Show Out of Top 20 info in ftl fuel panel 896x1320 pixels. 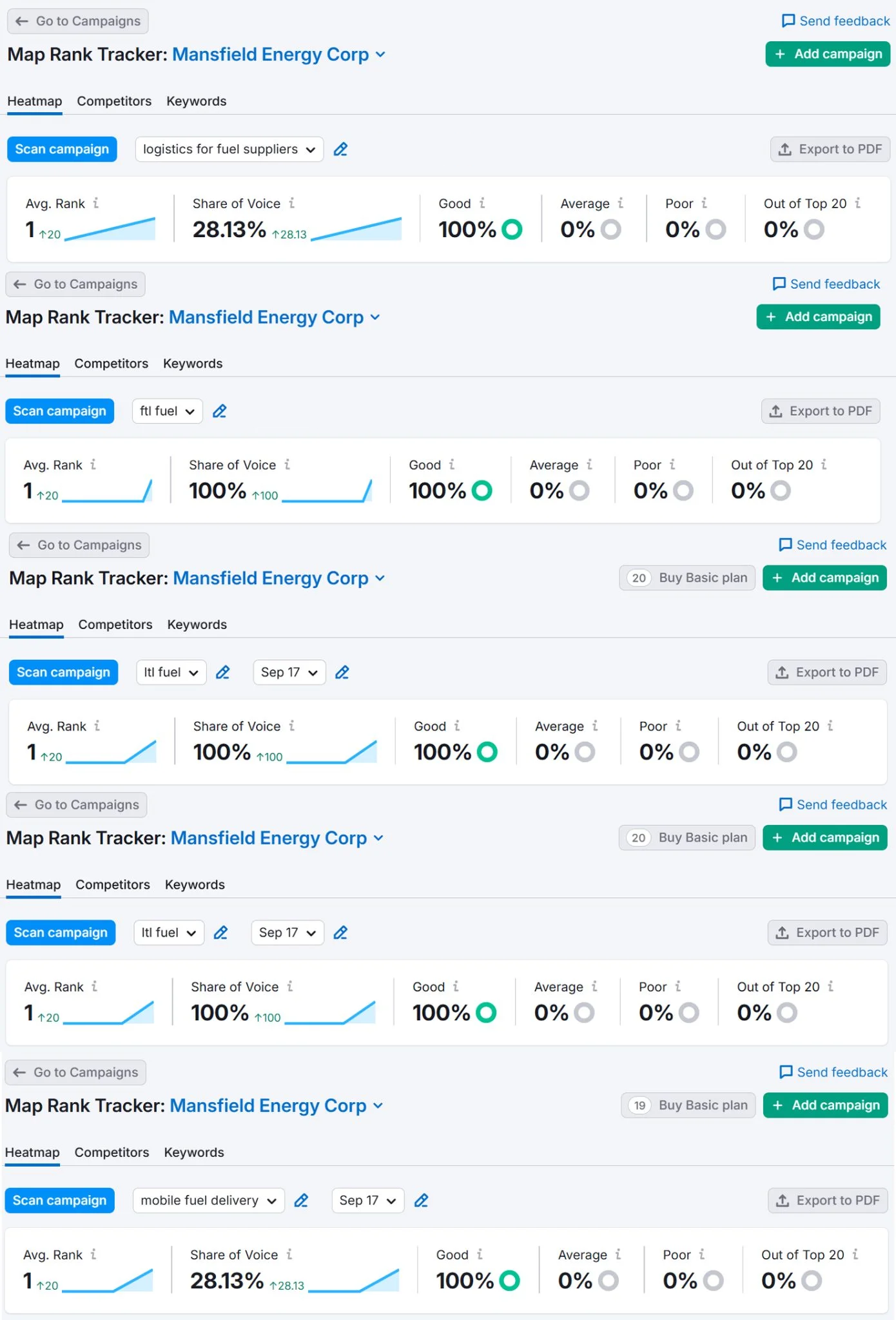(x=824, y=465)
